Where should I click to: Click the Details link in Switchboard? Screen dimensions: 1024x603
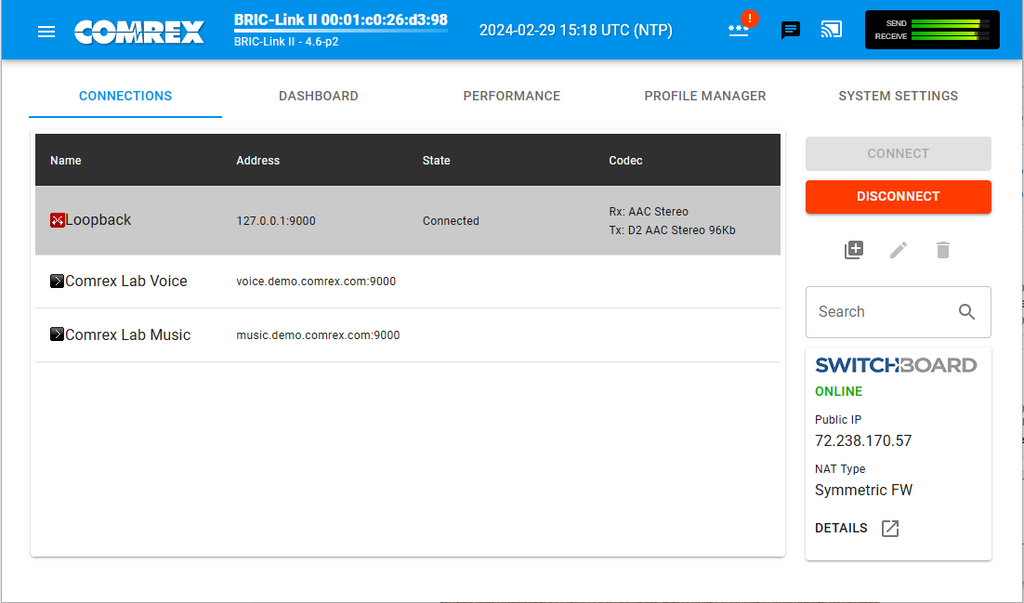pyautogui.click(x=841, y=528)
